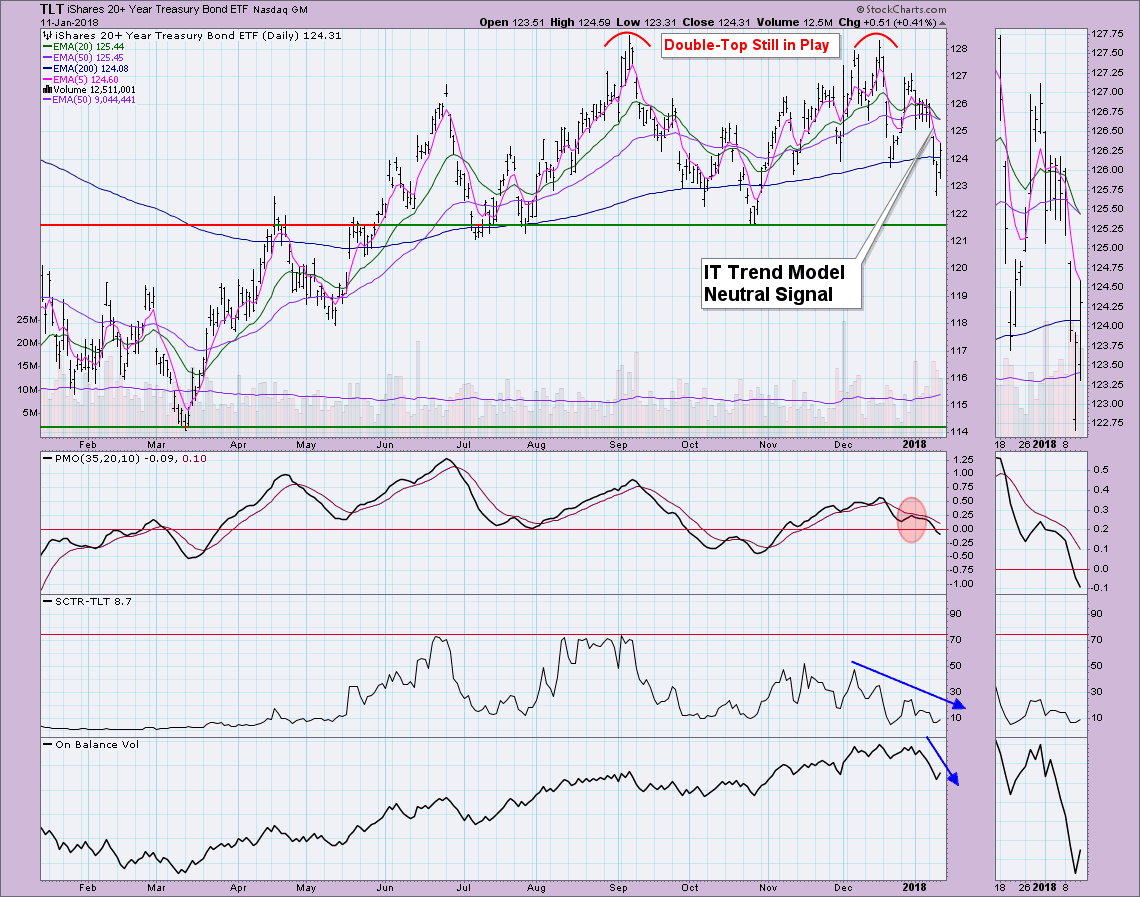Click the red 0.10 PMO signal value
This screenshot has height=897, width=1140.
point(194,459)
